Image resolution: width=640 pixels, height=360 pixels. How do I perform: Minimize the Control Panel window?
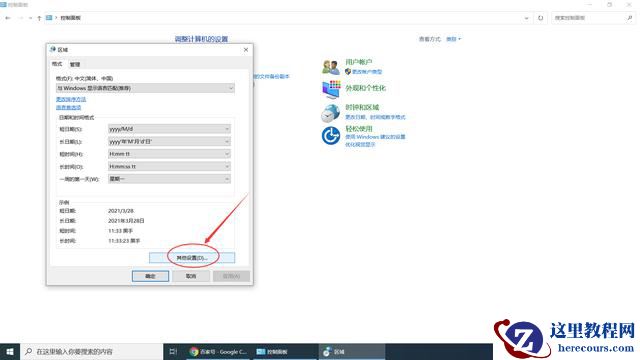tap(589, 4)
